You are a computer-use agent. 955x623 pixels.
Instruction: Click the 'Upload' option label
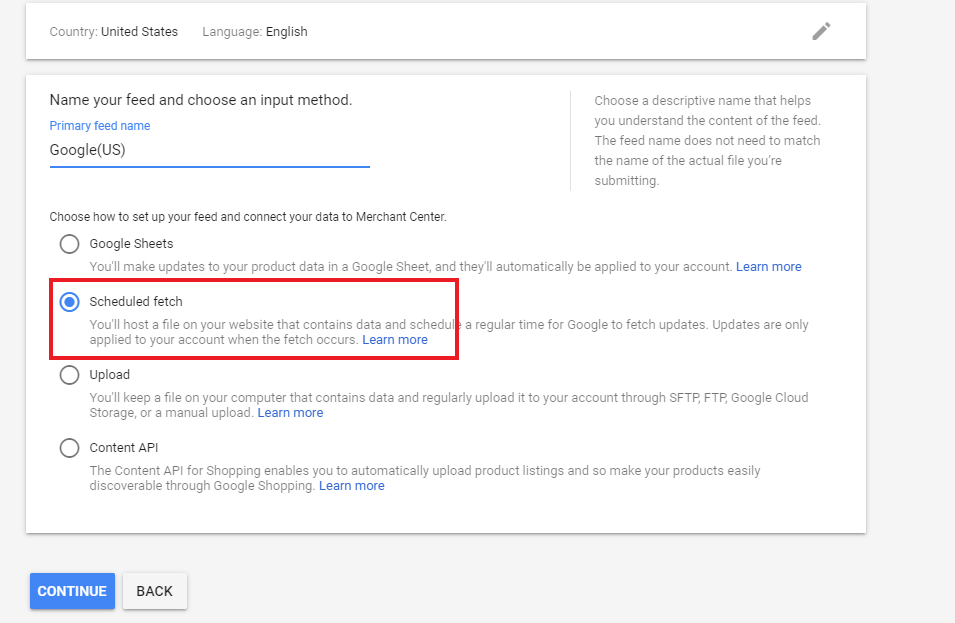coord(110,375)
